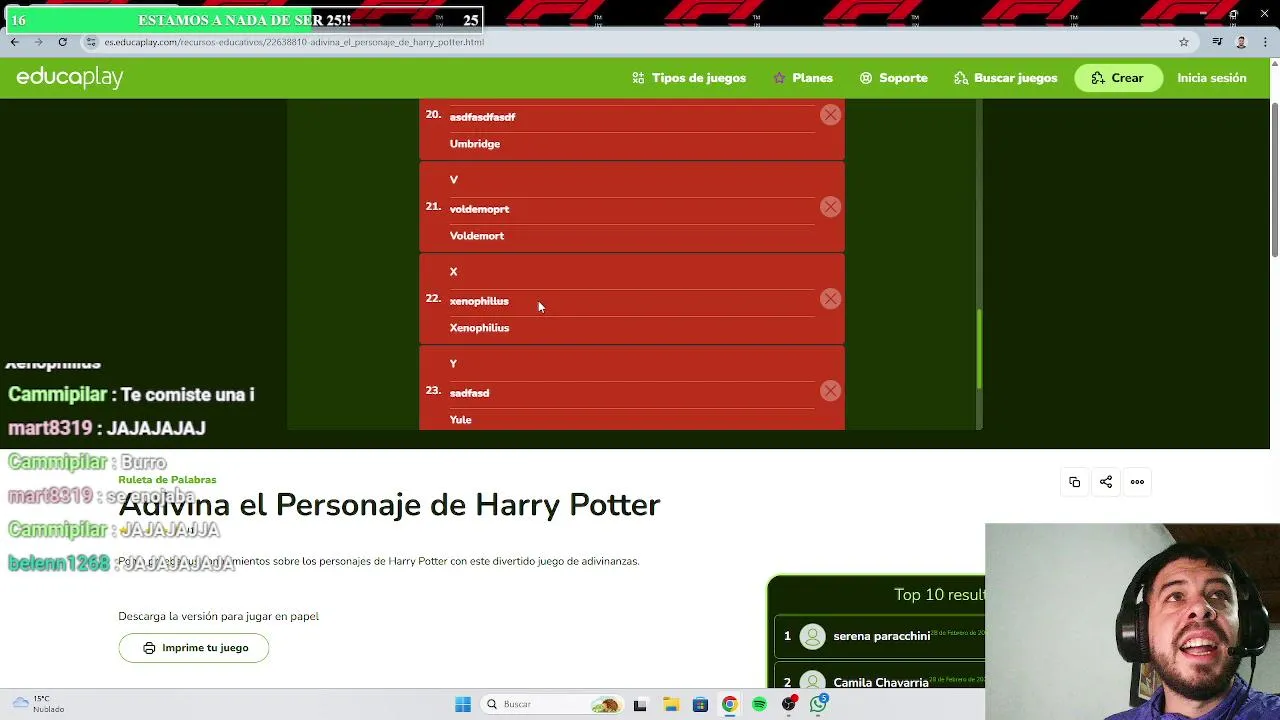Click serena paracchini in top results
The image size is (1280, 720).
(x=881, y=636)
